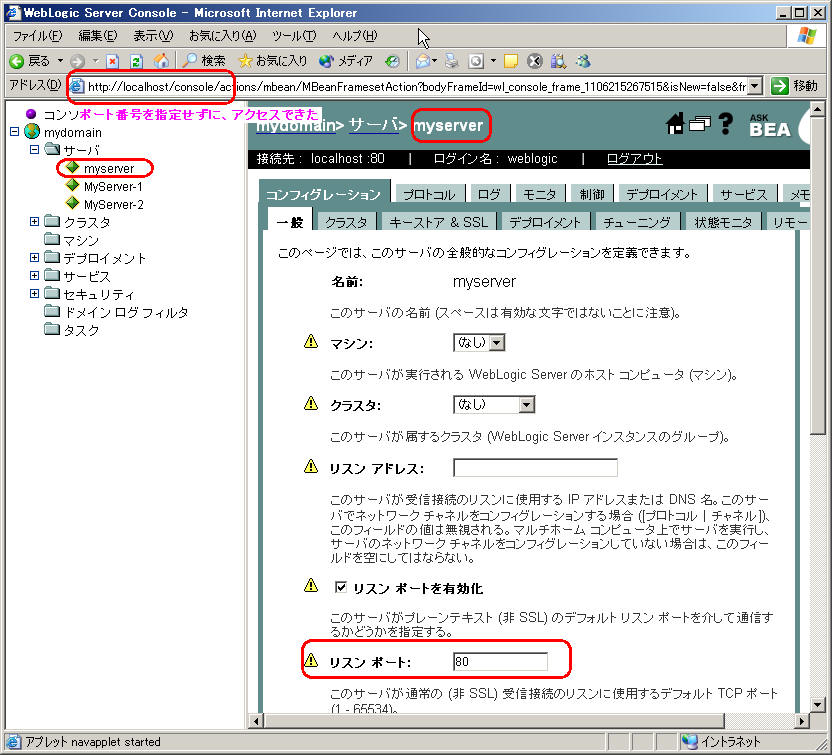Click the browser refresh toolbar icon
The image size is (832, 755).
136,61
